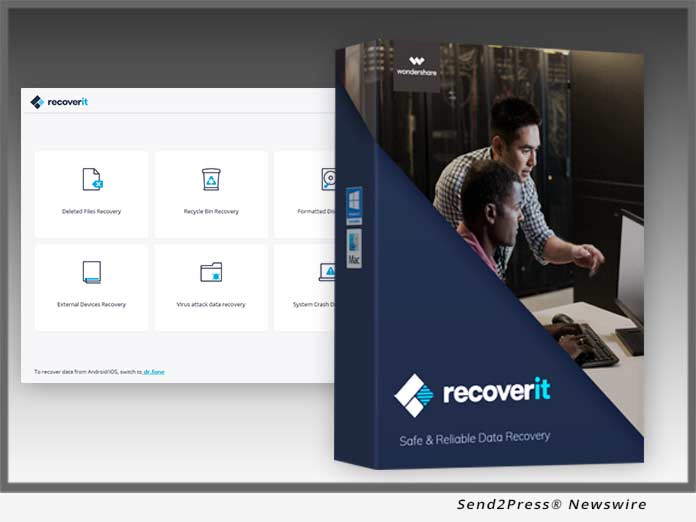
Task: Click the "recoverit" wordmark on box front
Action: [497, 391]
